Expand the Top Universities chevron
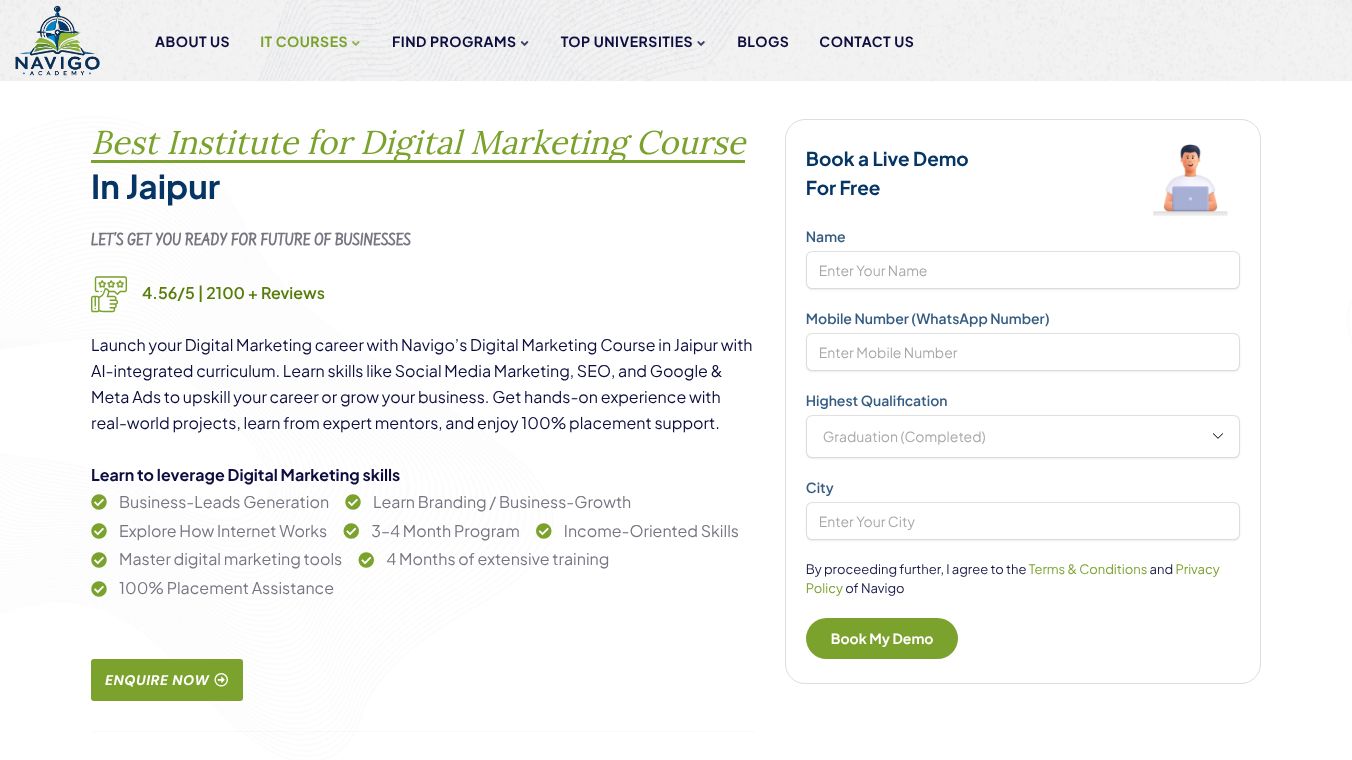This screenshot has width=1352, height=760. pos(701,43)
